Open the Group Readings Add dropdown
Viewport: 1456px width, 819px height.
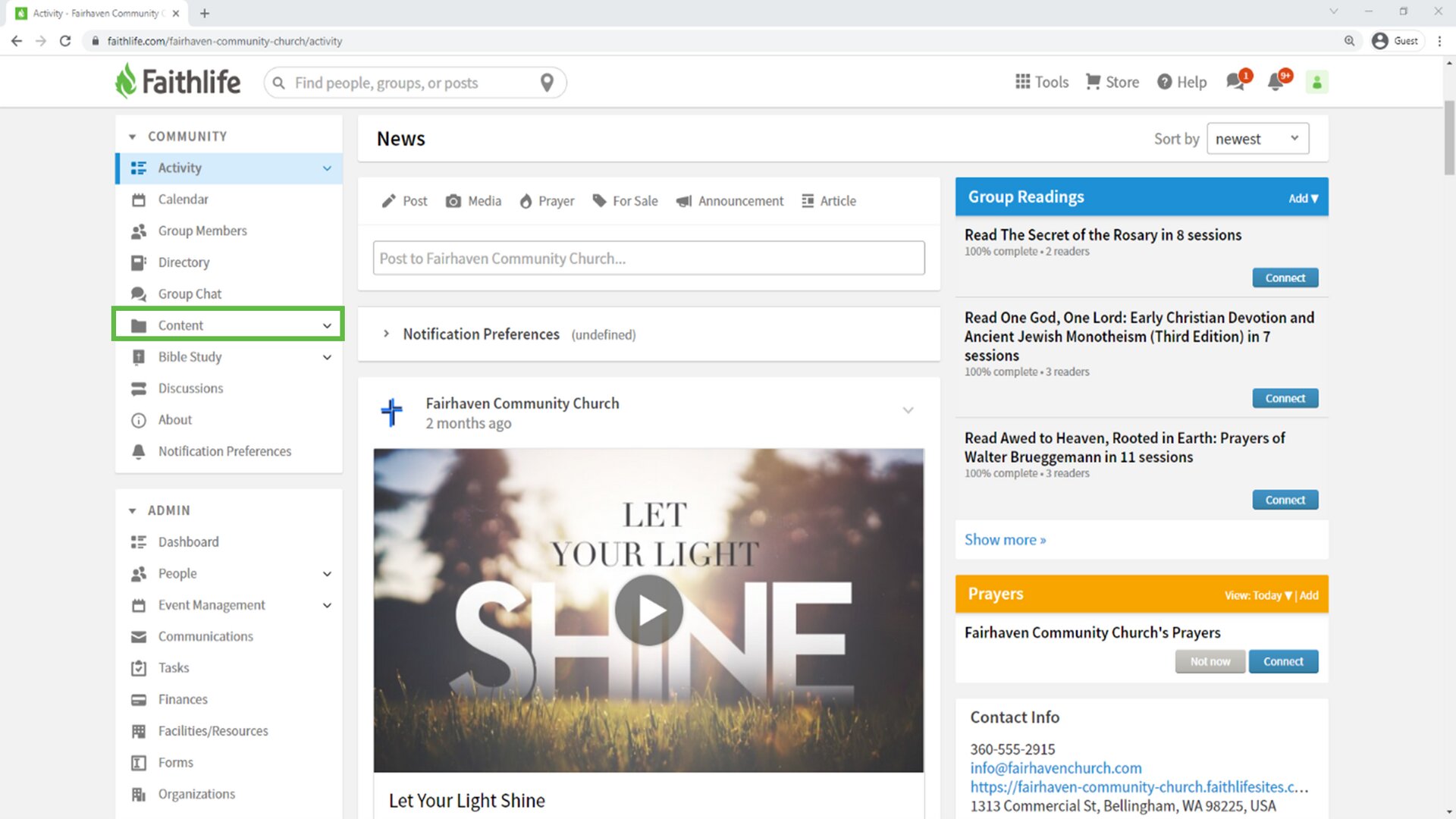pos(1303,198)
